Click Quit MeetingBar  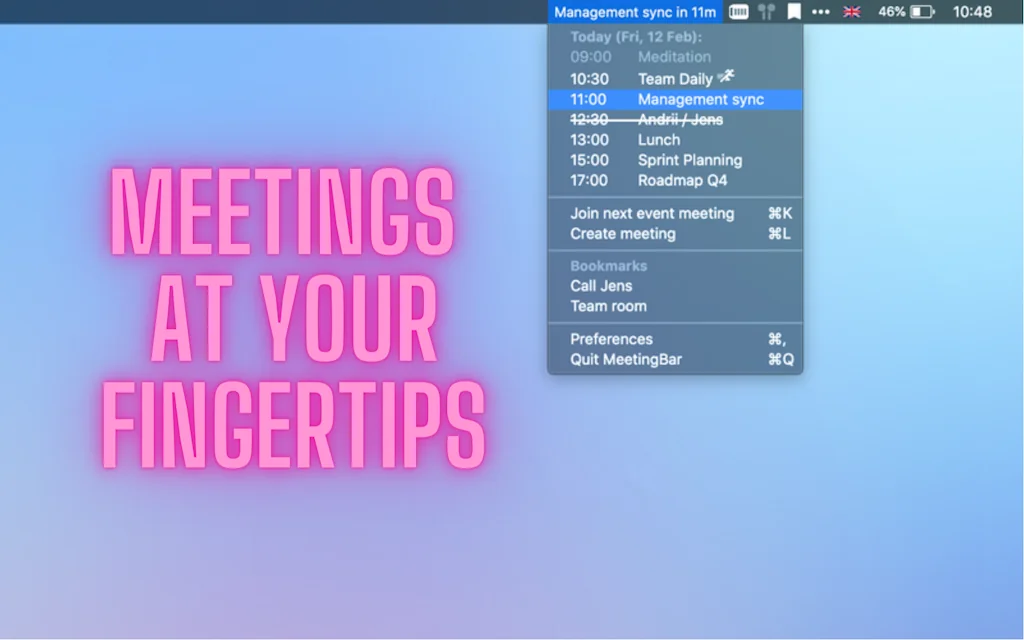click(623, 360)
